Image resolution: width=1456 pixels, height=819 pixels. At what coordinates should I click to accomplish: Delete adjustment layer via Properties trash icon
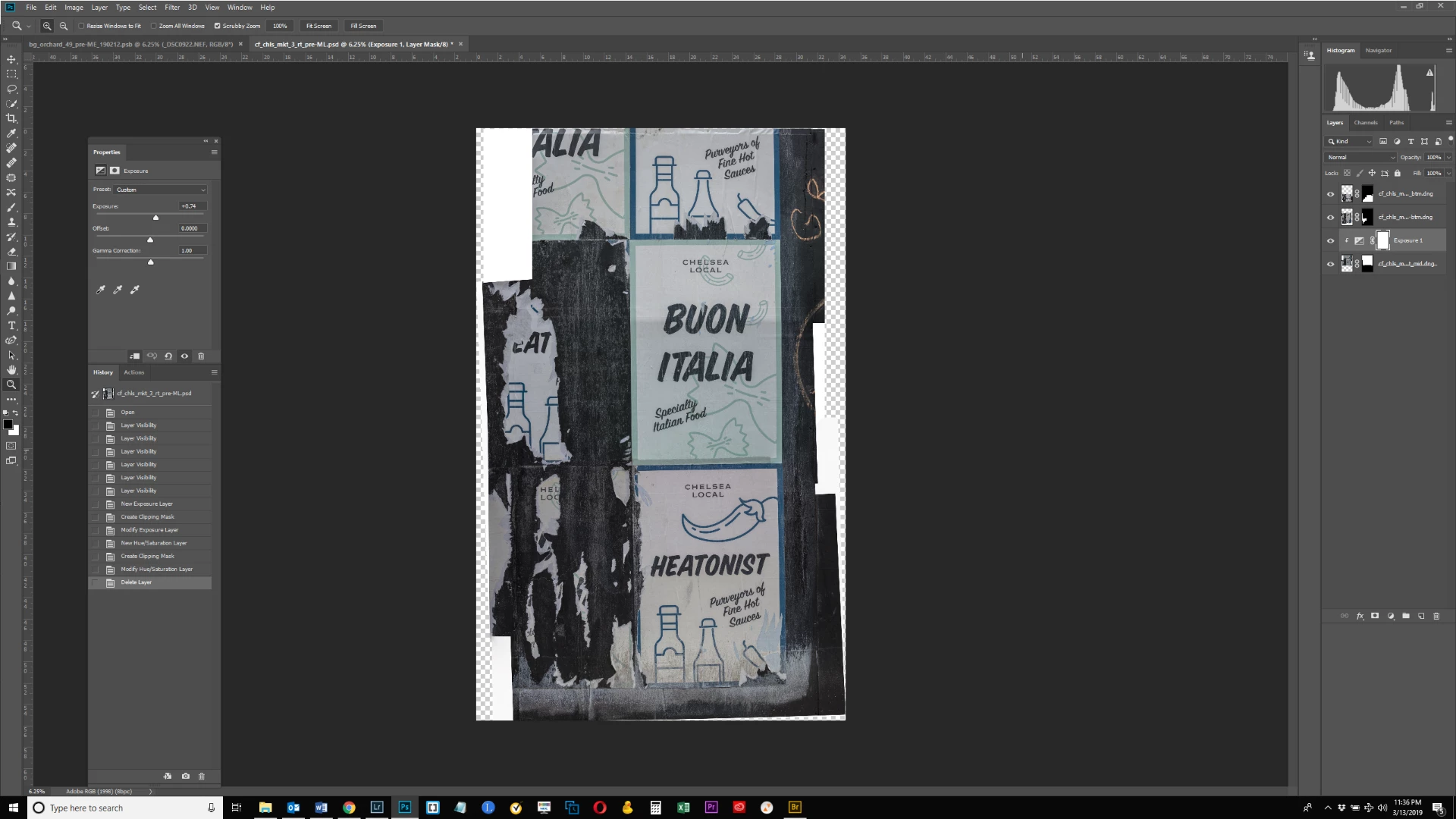pyautogui.click(x=201, y=356)
